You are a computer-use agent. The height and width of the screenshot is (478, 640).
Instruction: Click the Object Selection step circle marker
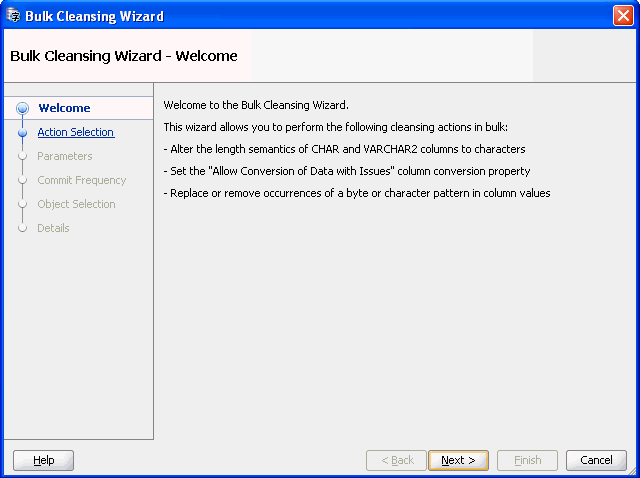coord(22,204)
